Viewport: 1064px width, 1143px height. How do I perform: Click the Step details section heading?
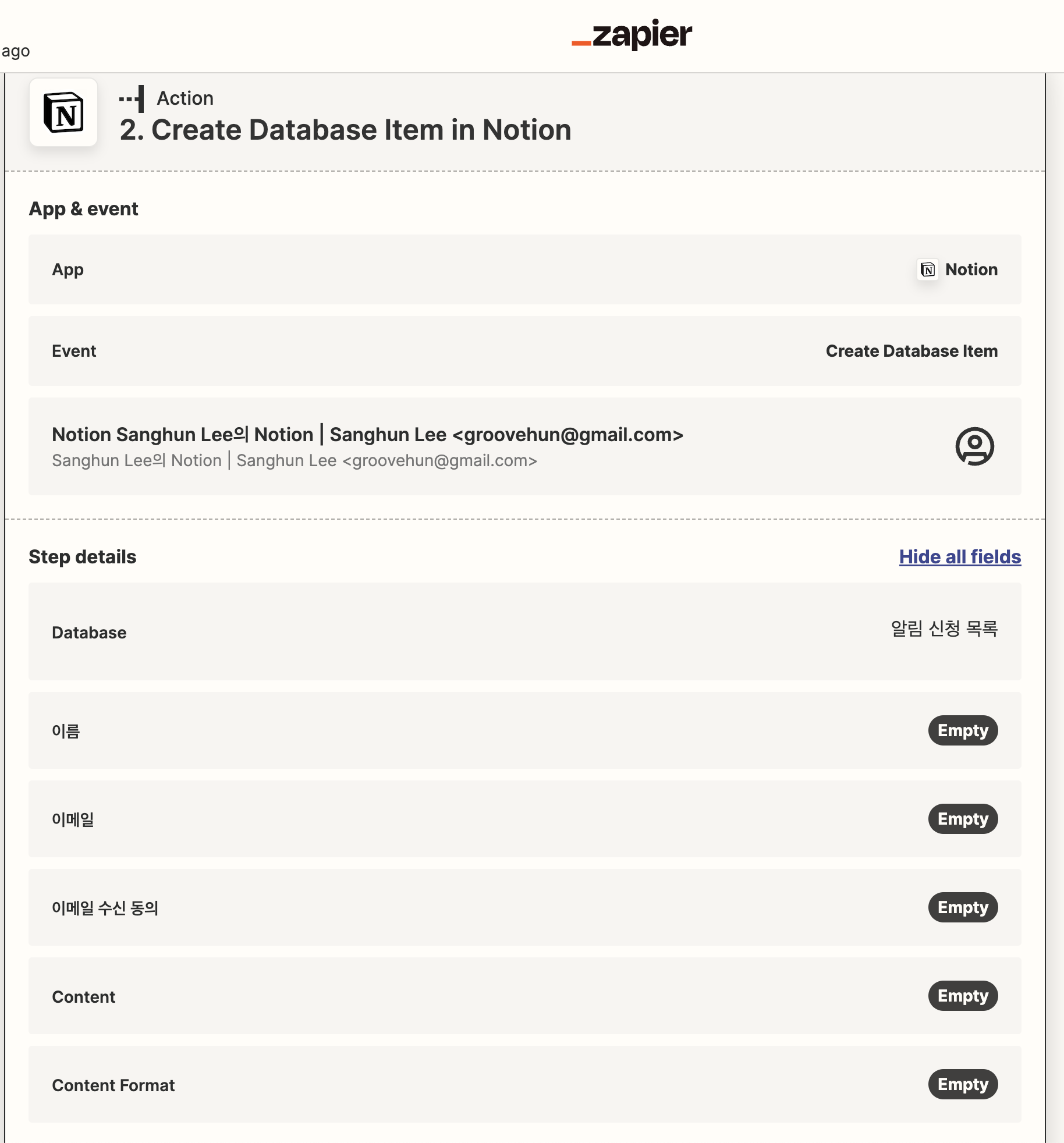tap(83, 557)
